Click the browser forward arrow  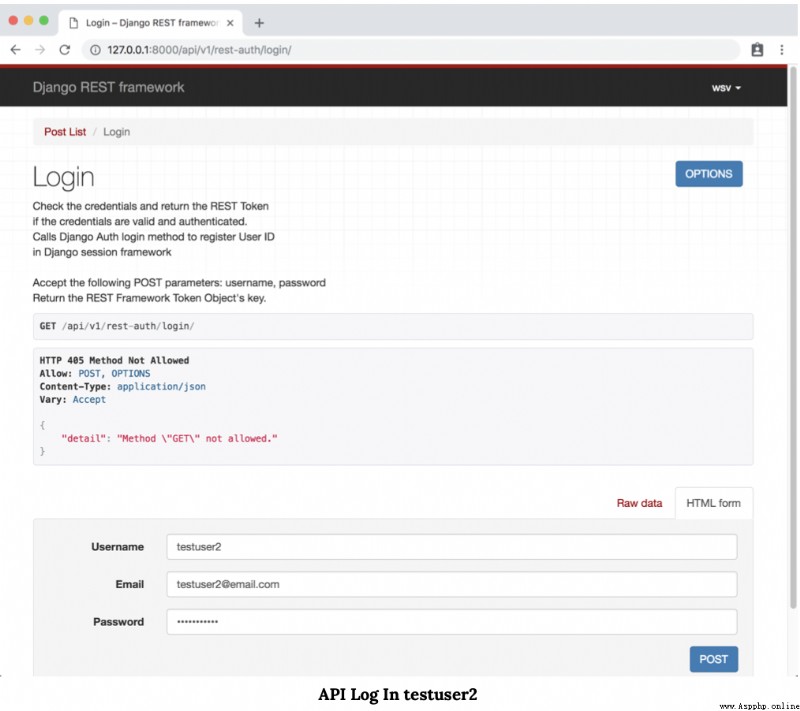point(40,50)
